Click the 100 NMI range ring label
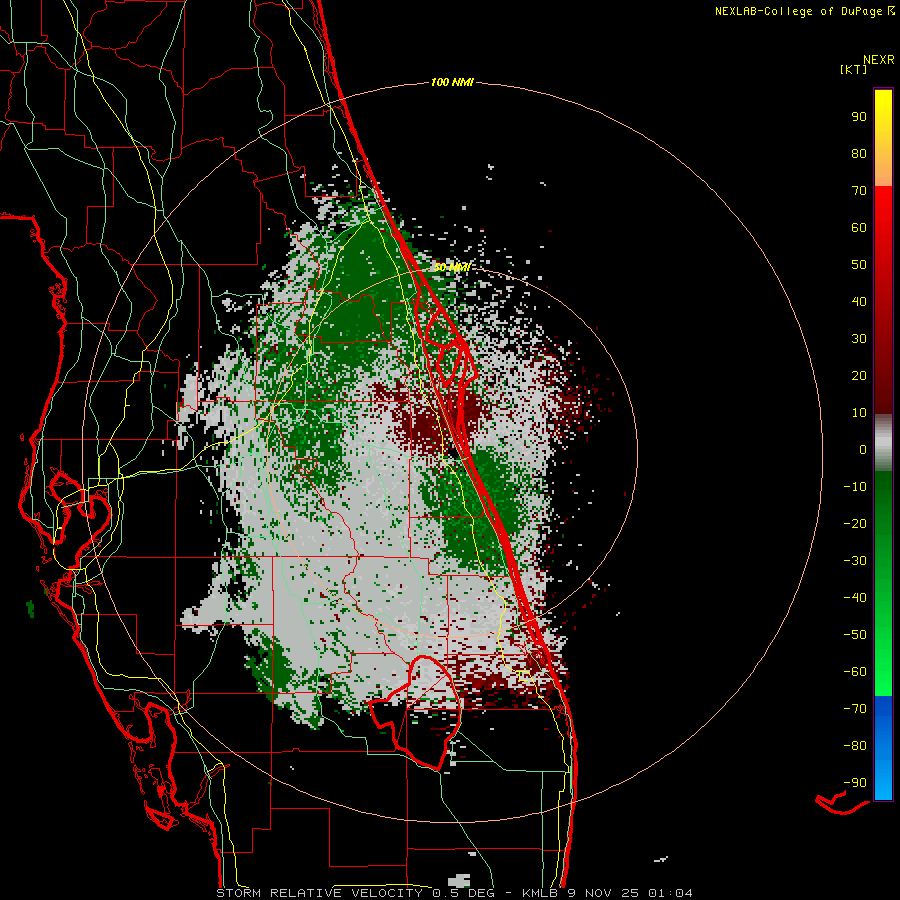 [x=452, y=83]
